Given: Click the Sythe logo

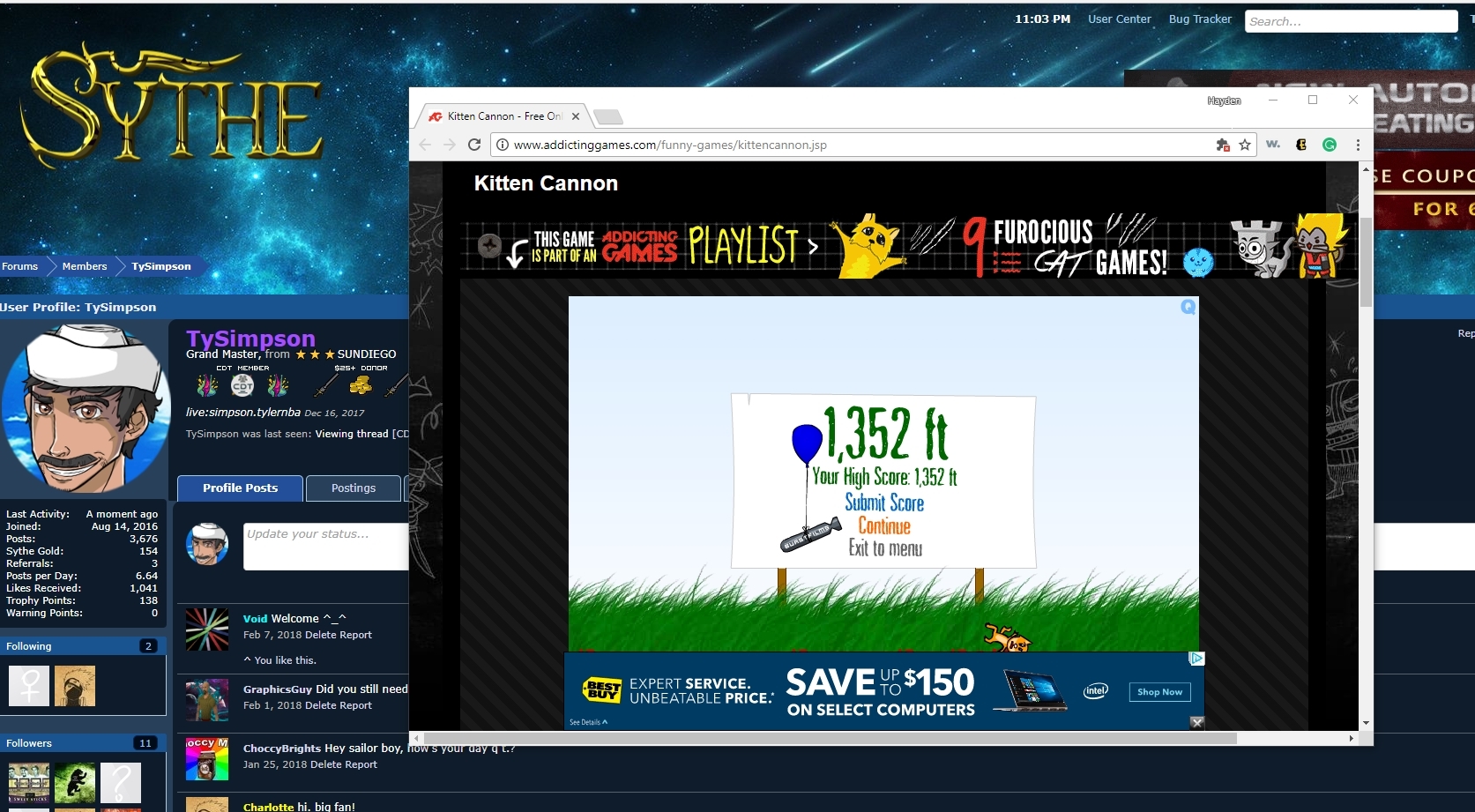Looking at the screenshot, I should (172, 106).
